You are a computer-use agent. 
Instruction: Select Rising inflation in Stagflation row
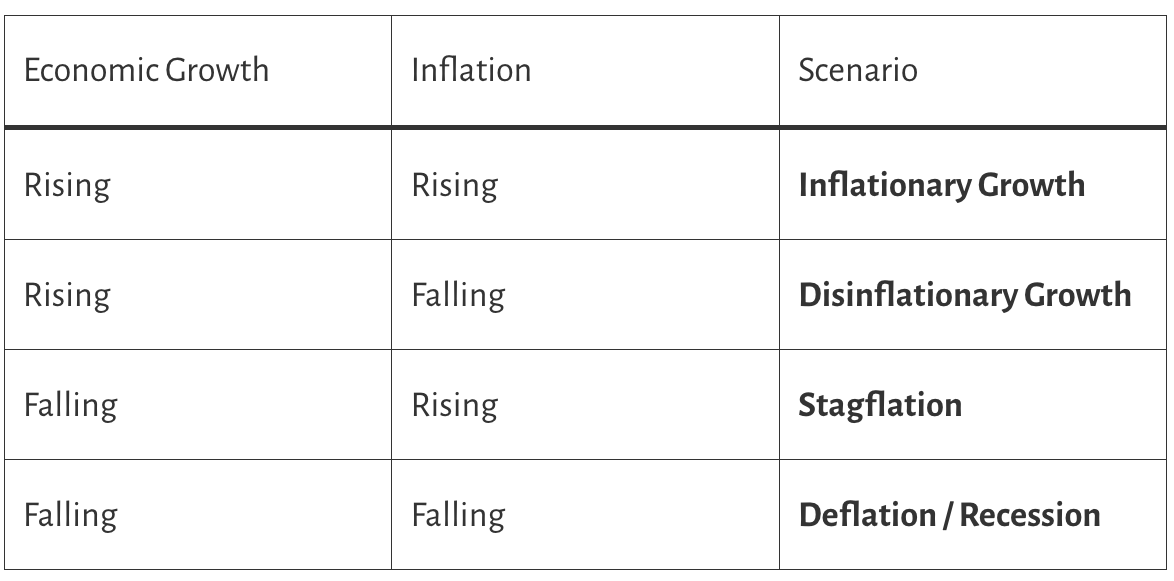pos(454,405)
